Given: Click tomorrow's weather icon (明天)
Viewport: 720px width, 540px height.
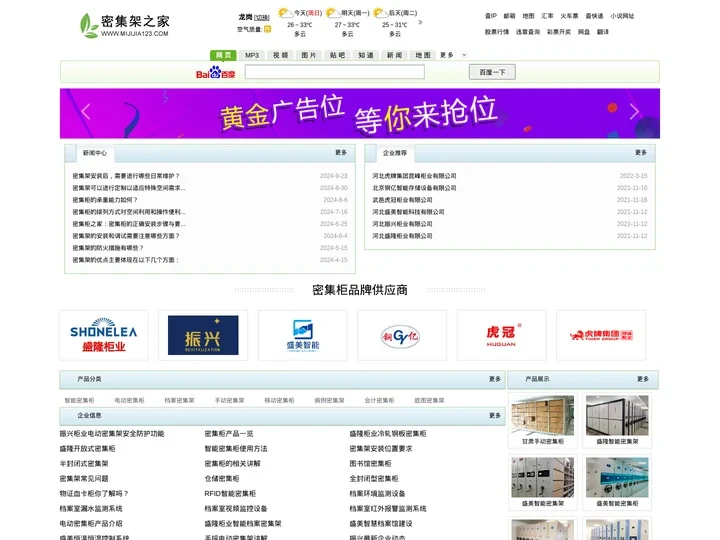Looking at the screenshot, I should 332,13.
